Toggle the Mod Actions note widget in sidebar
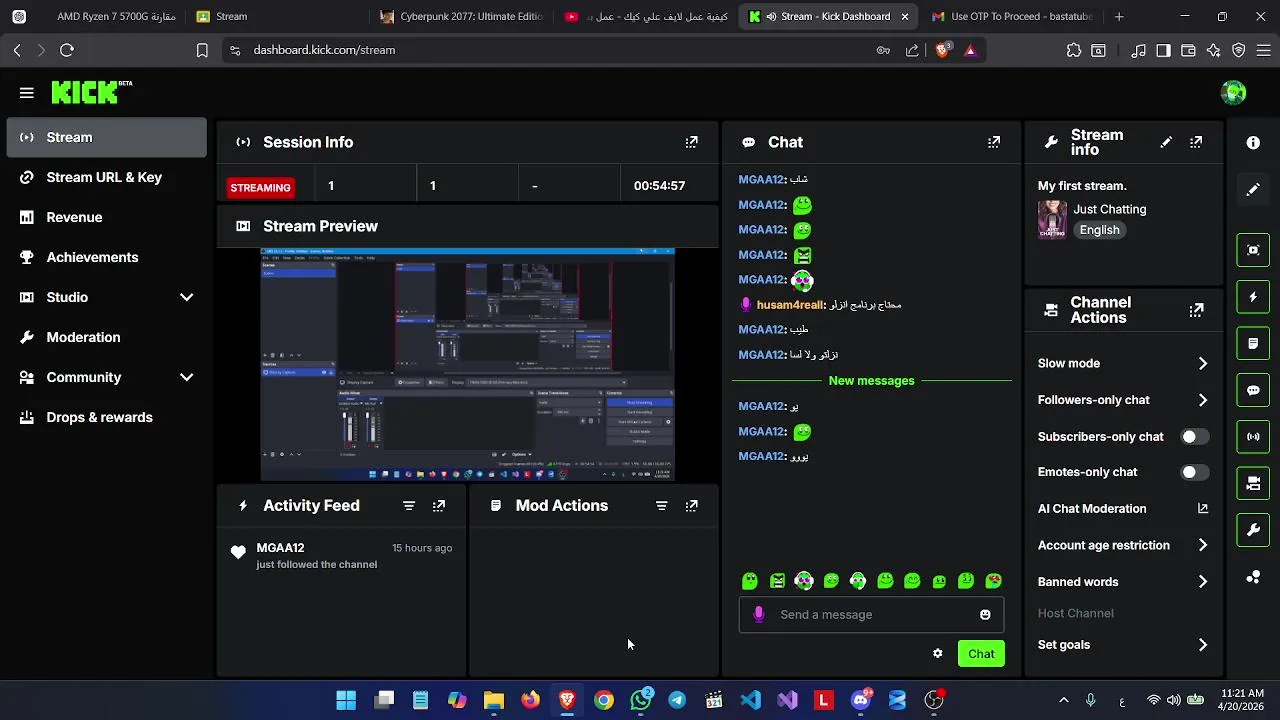1280x720 pixels. point(1253,343)
